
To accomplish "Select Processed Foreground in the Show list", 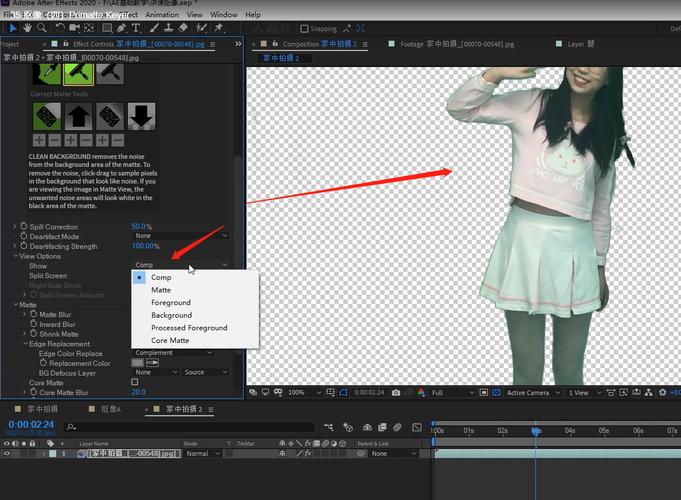I will [189, 328].
